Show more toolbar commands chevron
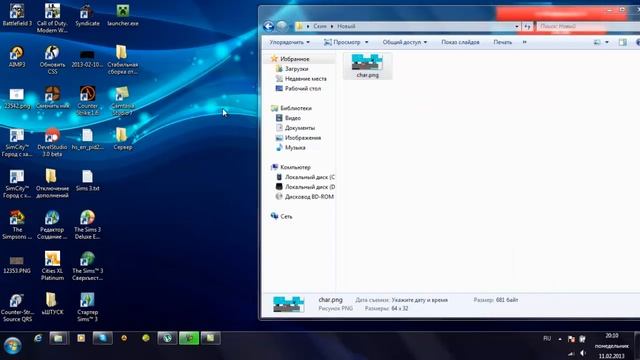 [524, 42]
